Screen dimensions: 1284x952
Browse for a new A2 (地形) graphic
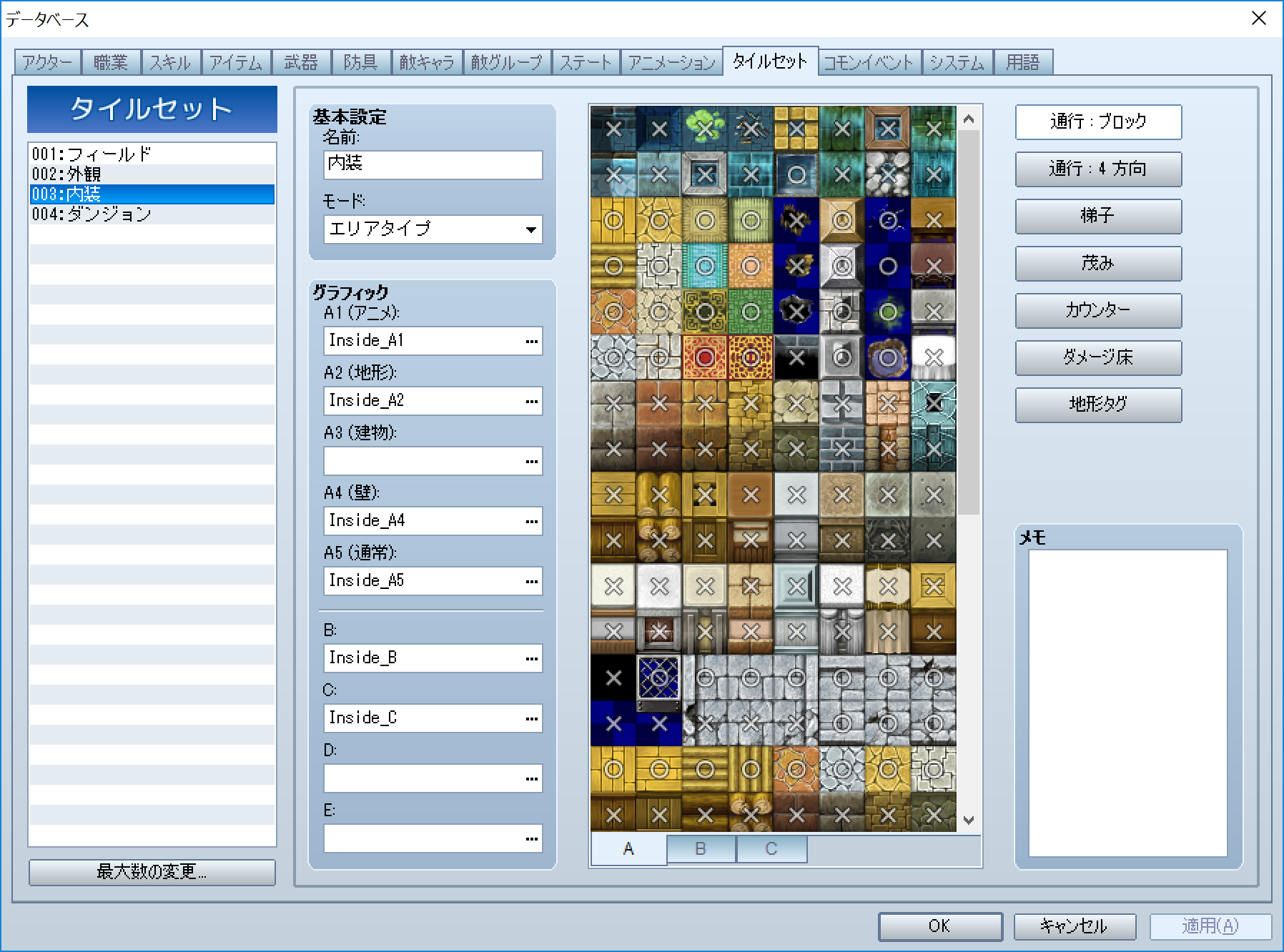pyautogui.click(x=531, y=401)
